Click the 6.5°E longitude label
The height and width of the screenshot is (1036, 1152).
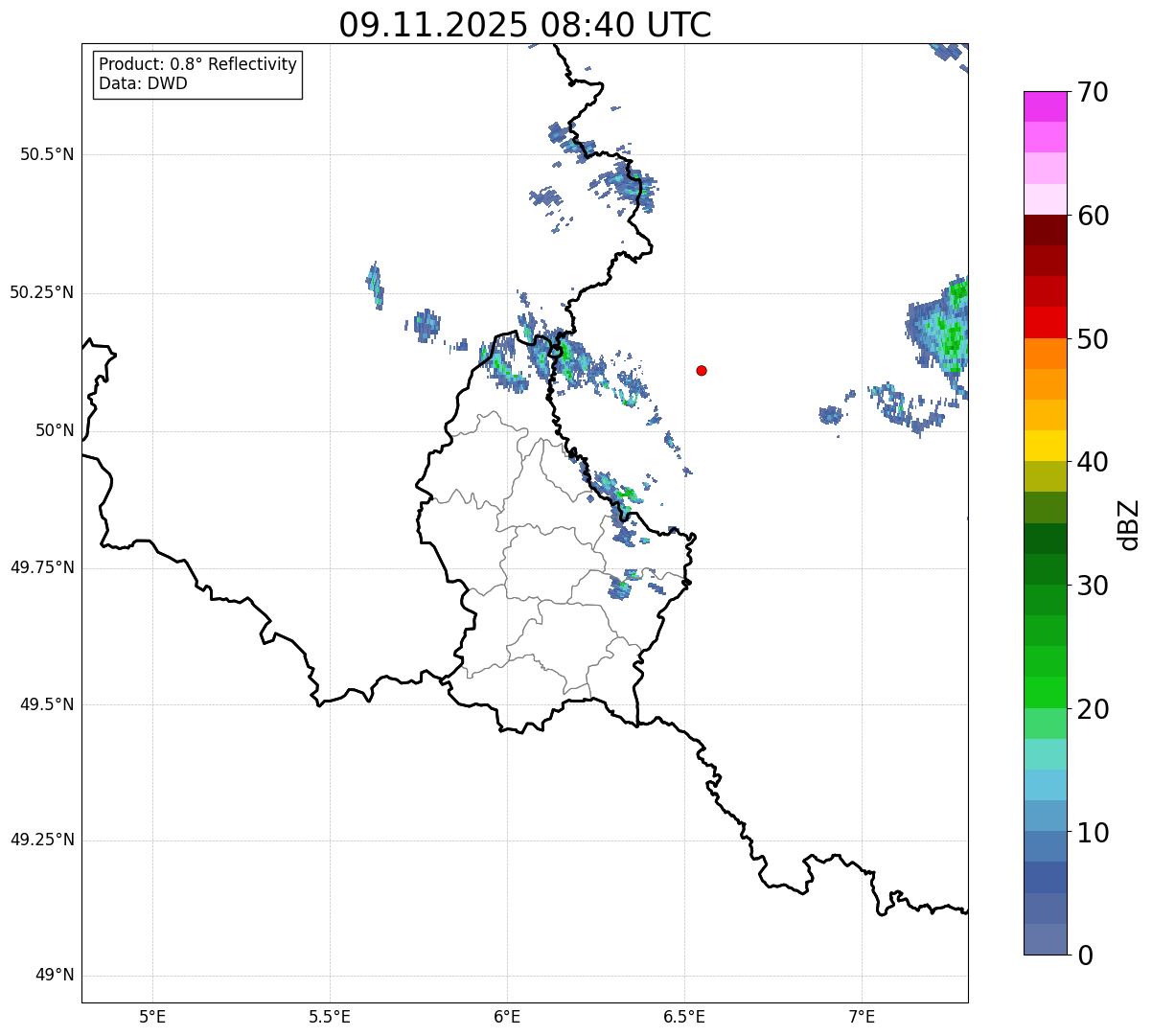pyautogui.click(x=684, y=1016)
